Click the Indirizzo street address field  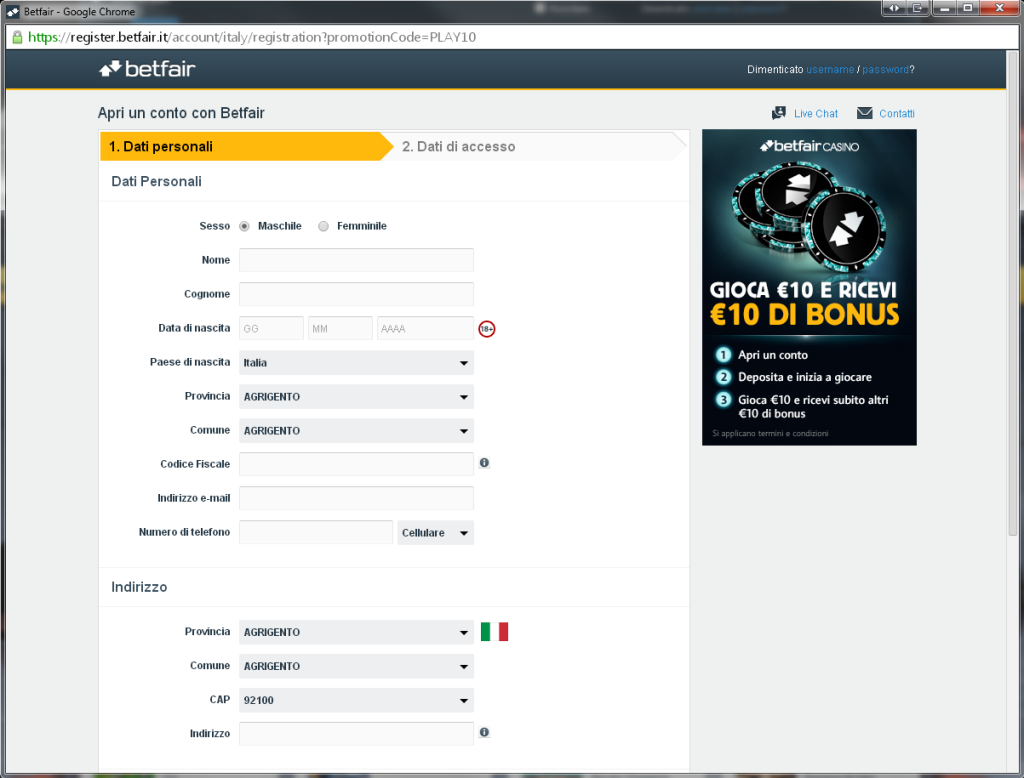click(356, 734)
